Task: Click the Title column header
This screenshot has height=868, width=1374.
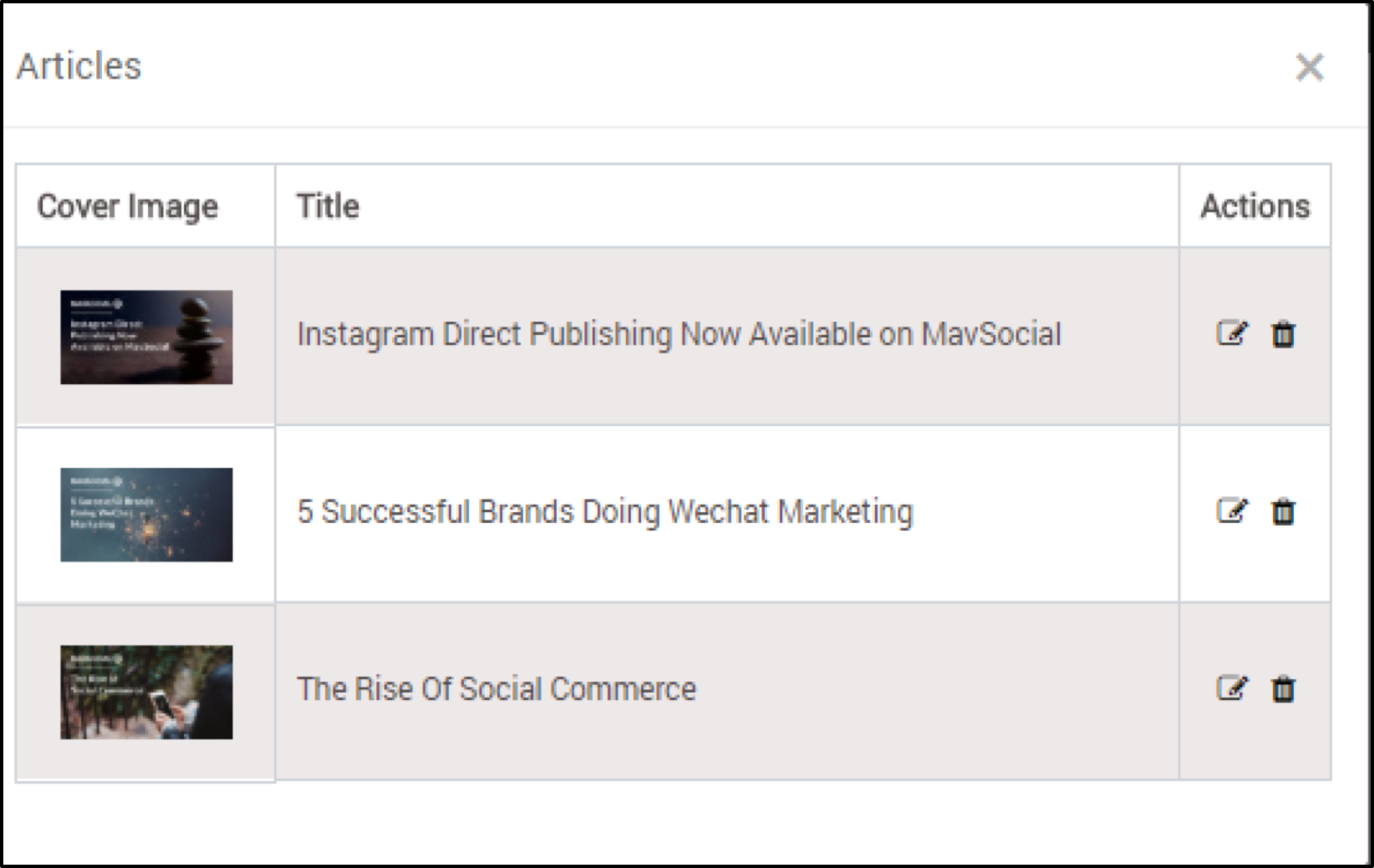Action: (x=328, y=206)
